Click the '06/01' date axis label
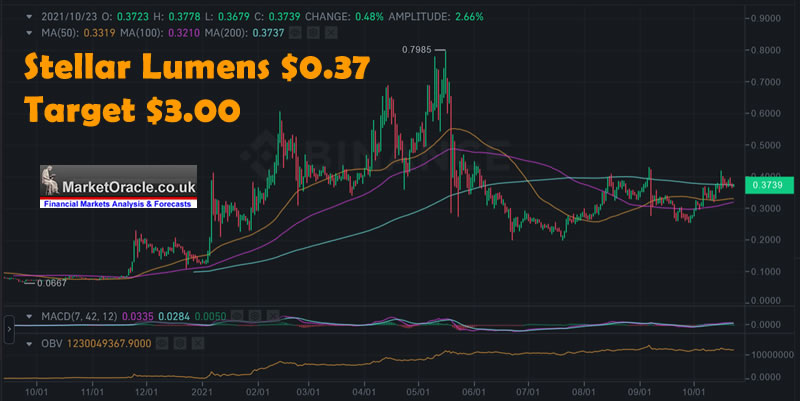The image size is (800, 401). tap(474, 392)
